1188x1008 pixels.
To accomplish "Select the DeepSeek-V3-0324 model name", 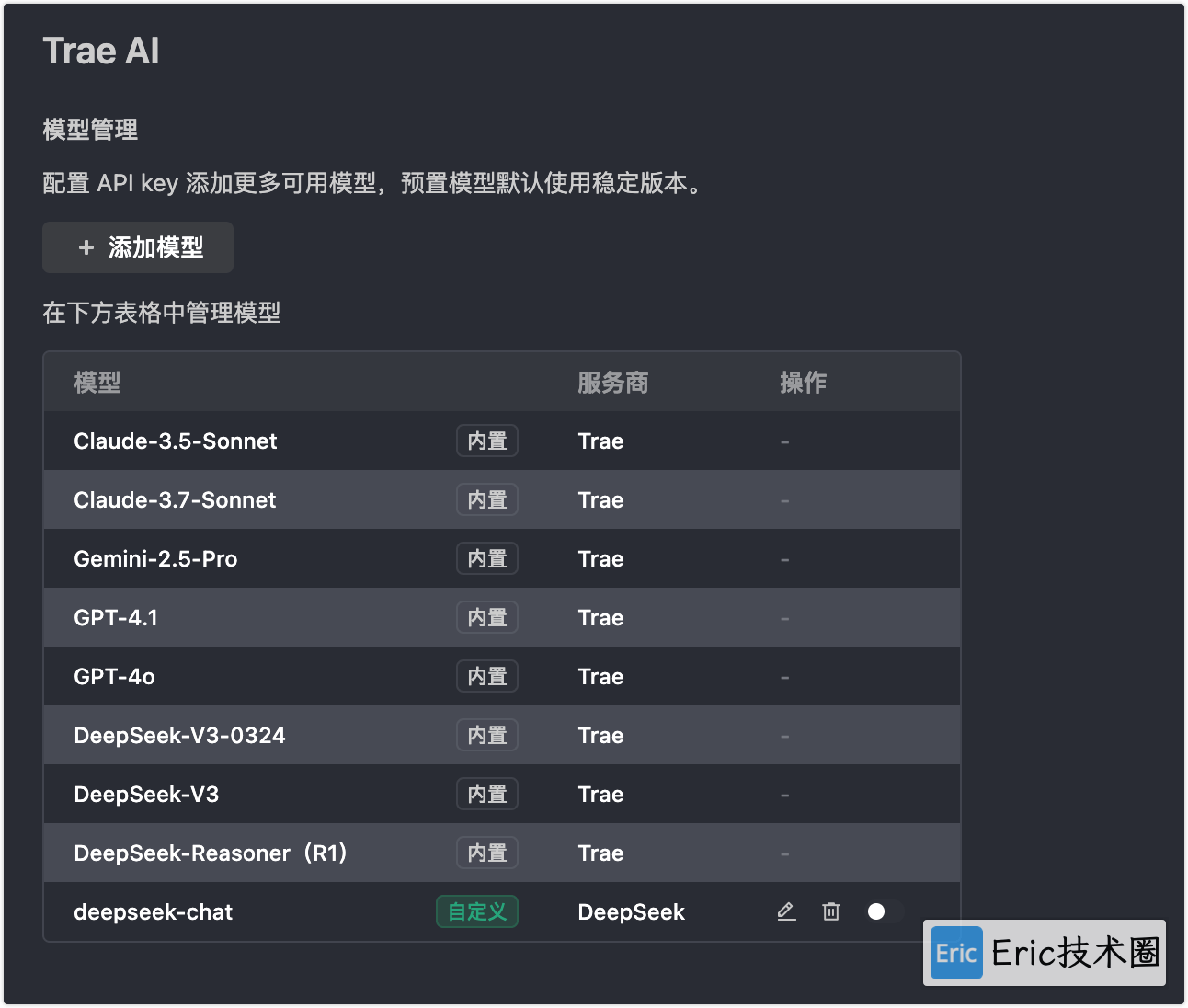I will (179, 736).
